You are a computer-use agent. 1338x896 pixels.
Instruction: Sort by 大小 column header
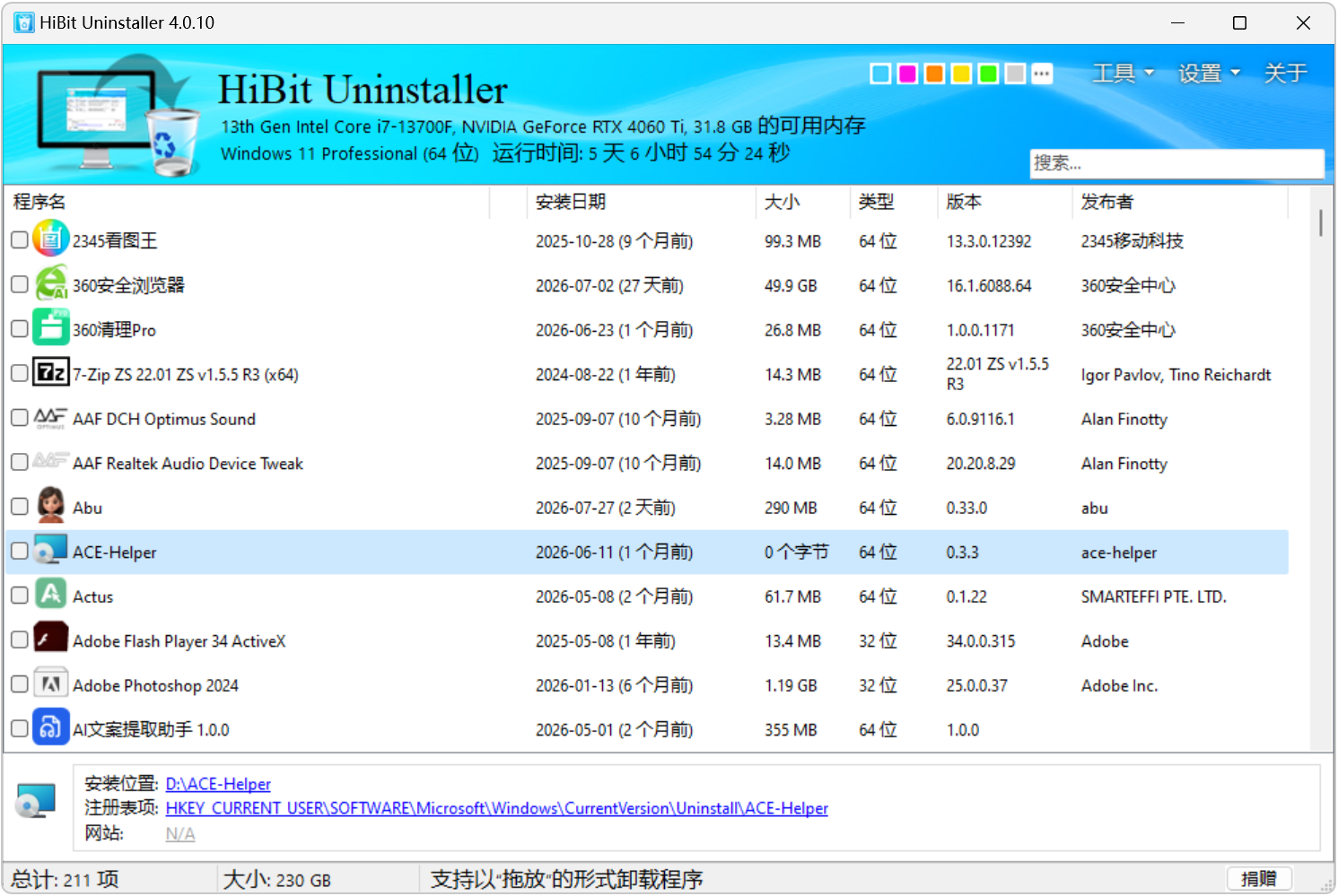(803, 202)
